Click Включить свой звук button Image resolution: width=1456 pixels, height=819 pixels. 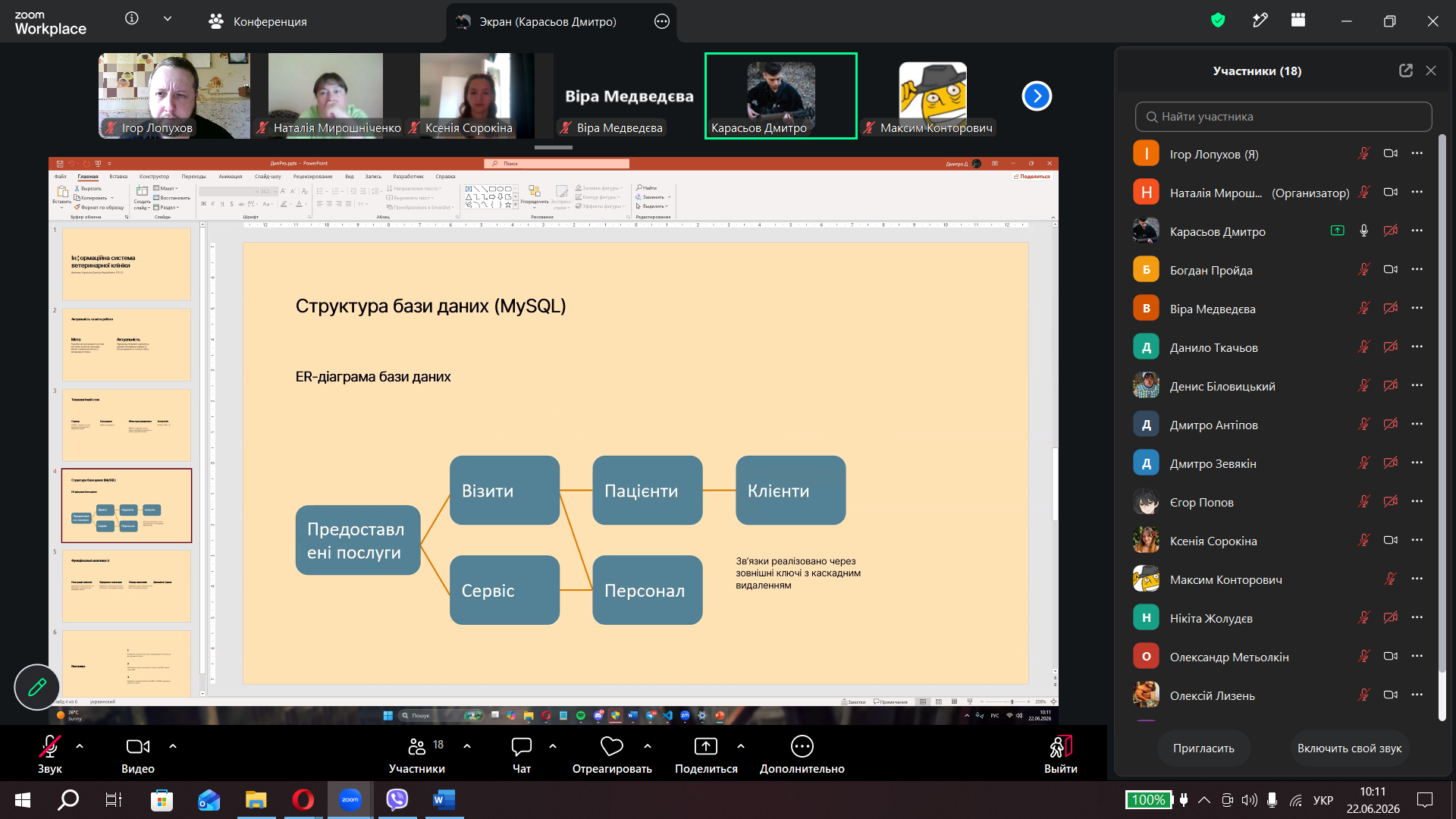1349,748
